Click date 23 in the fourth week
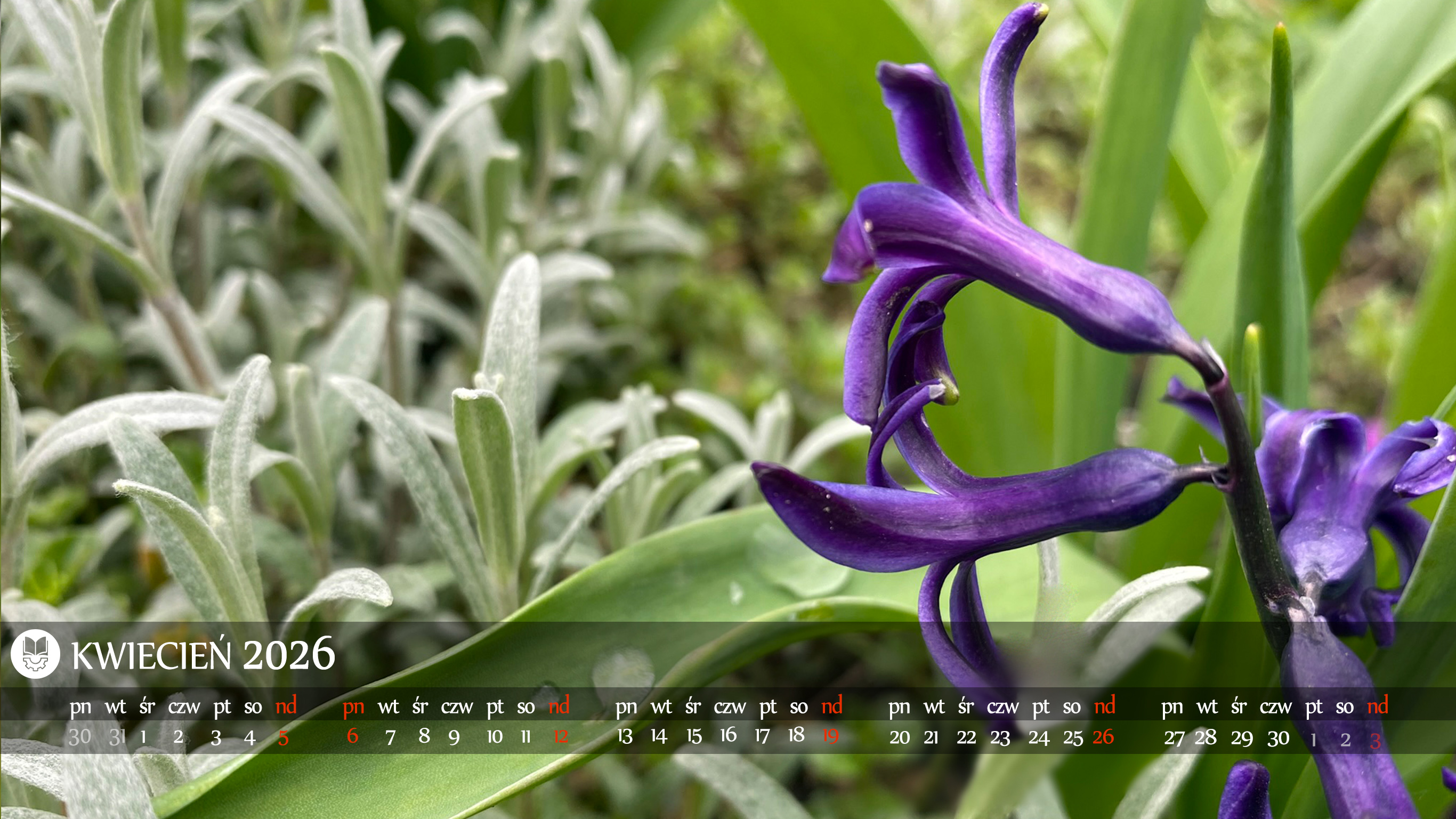 [x=1000, y=737]
